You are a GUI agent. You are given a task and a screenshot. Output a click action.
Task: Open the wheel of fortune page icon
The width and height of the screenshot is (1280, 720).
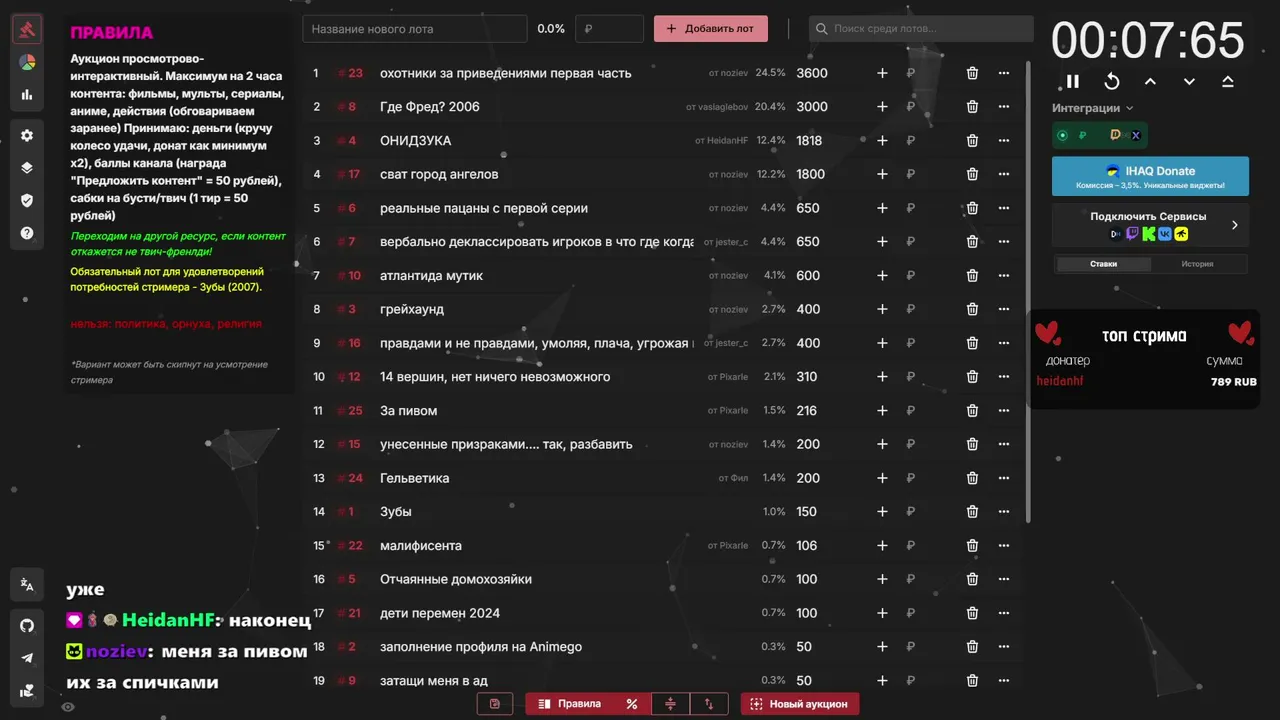[x=27, y=62]
